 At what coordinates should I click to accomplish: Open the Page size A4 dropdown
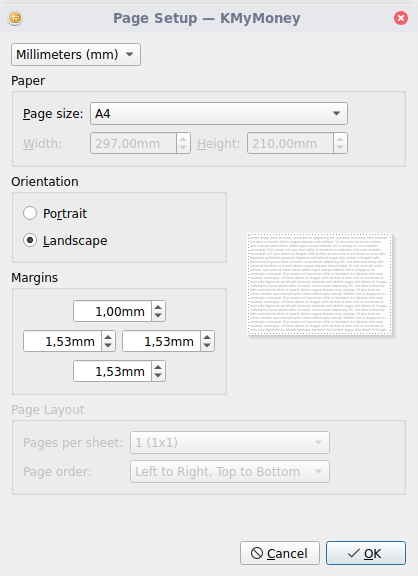pos(219,114)
